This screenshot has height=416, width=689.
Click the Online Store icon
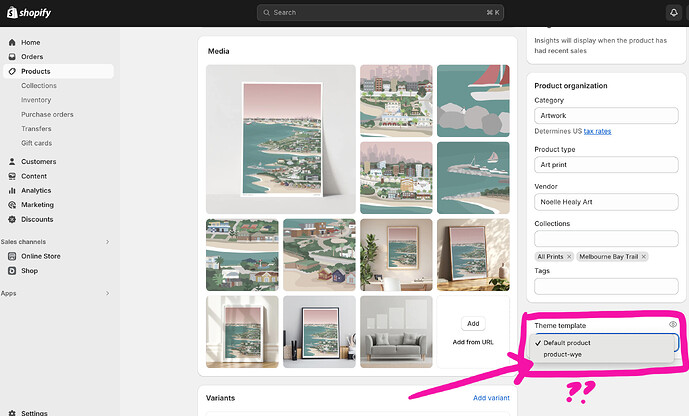(x=12, y=256)
